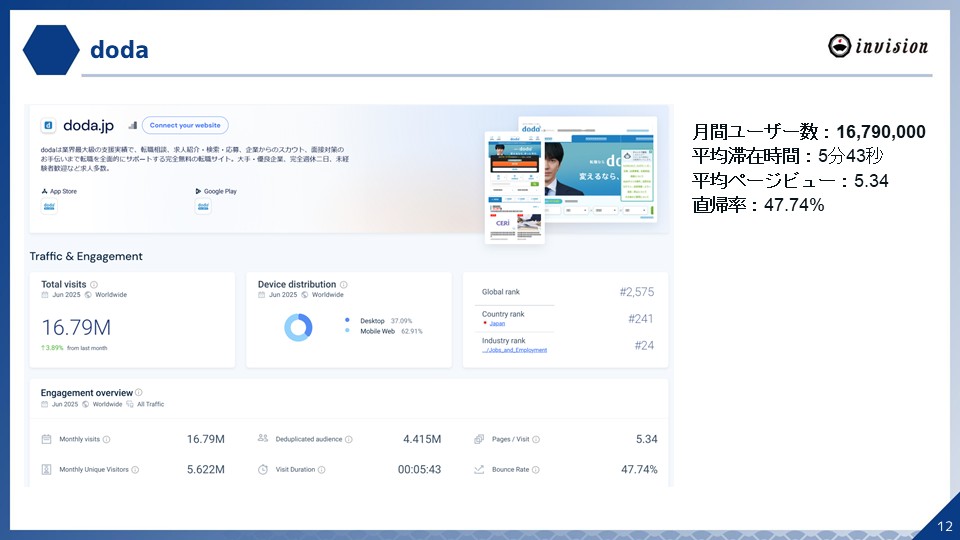
Task: Click the Desktop legend color dot
Action: click(347, 320)
